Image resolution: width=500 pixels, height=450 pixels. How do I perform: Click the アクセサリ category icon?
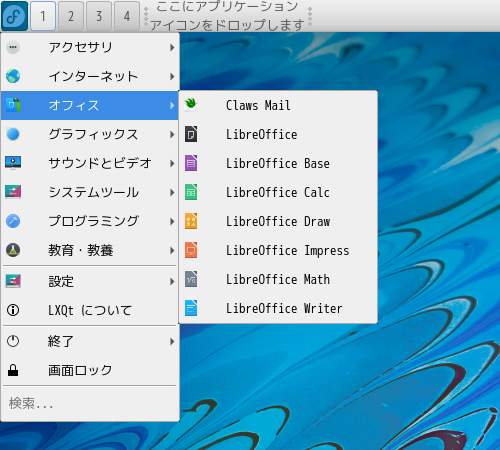coord(13,47)
